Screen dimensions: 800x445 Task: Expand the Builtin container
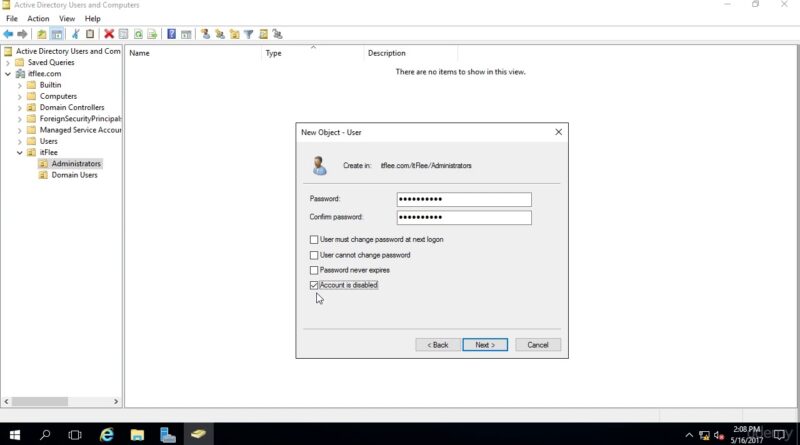point(19,85)
